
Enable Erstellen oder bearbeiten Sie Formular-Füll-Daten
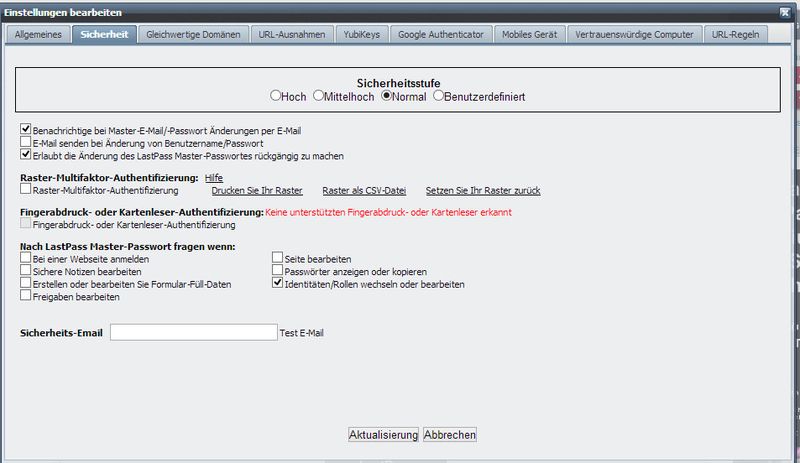(x=26, y=283)
